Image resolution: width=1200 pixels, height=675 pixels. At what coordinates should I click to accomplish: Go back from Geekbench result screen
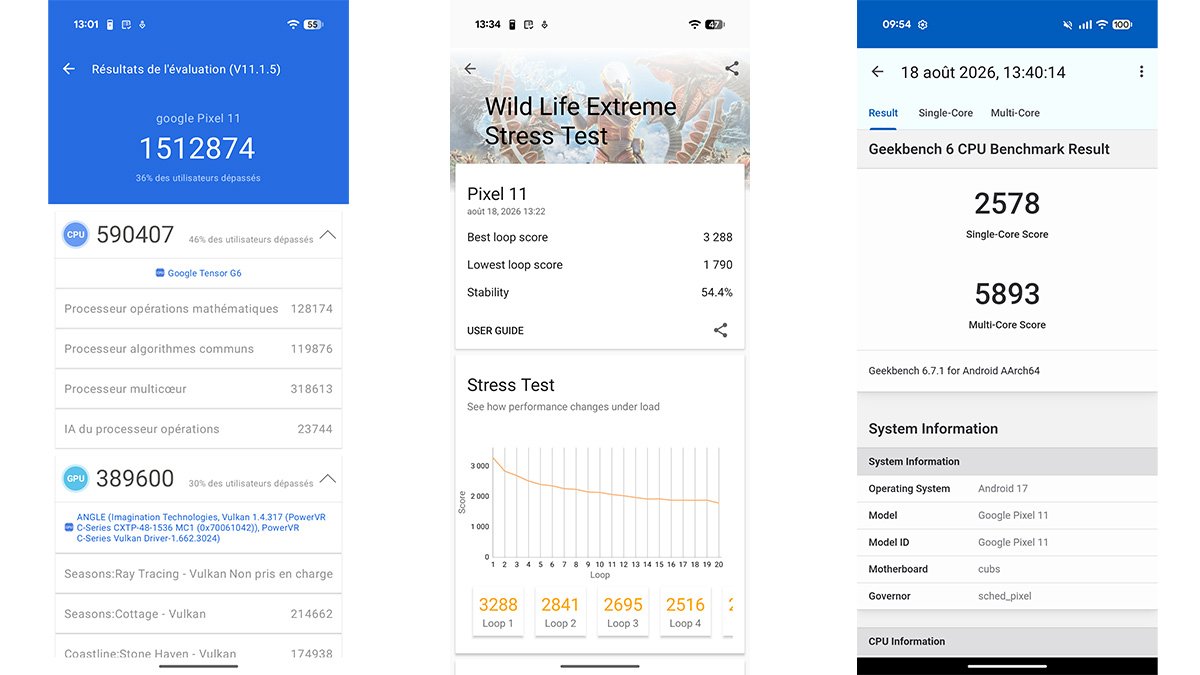click(x=877, y=72)
